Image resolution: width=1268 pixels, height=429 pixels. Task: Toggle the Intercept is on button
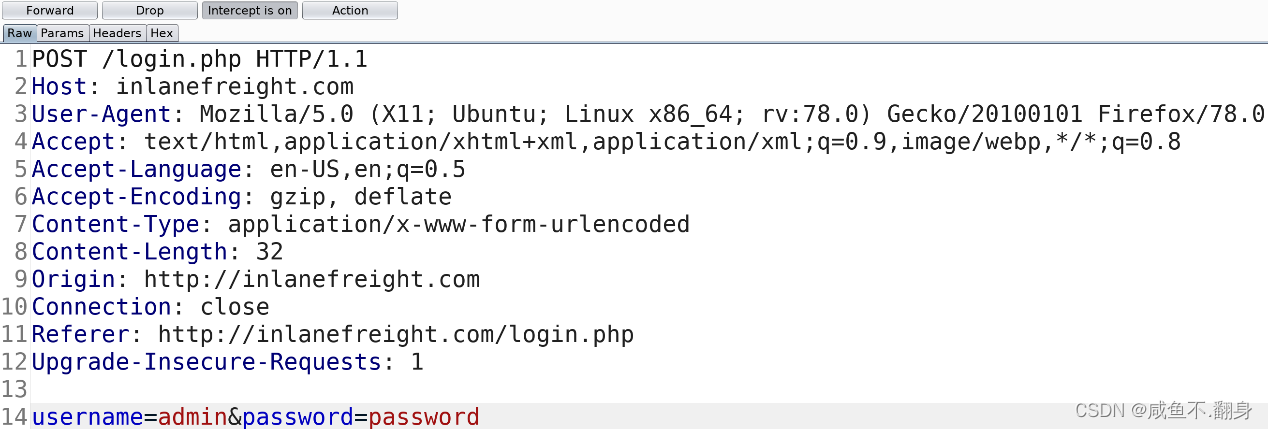pyautogui.click(x=250, y=11)
